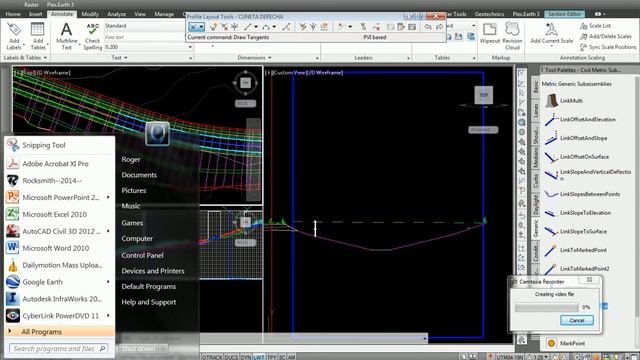Click the Shut down button
Image resolution: width=640 pixels, height=360 pixels.
point(139,349)
